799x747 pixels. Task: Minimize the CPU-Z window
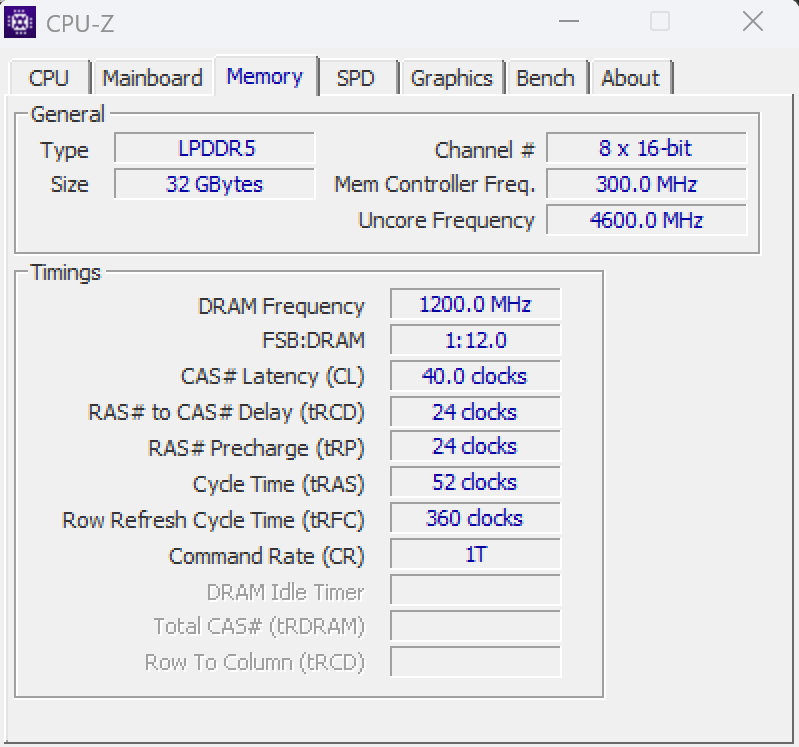click(568, 21)
